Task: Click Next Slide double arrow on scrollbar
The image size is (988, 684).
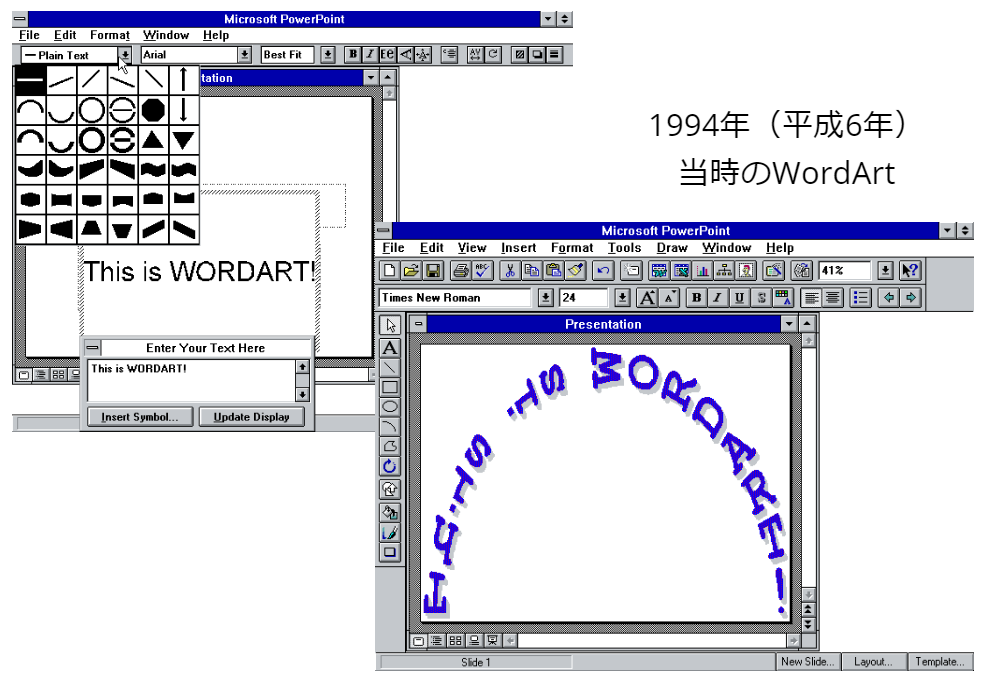Action: click(808, 625)
